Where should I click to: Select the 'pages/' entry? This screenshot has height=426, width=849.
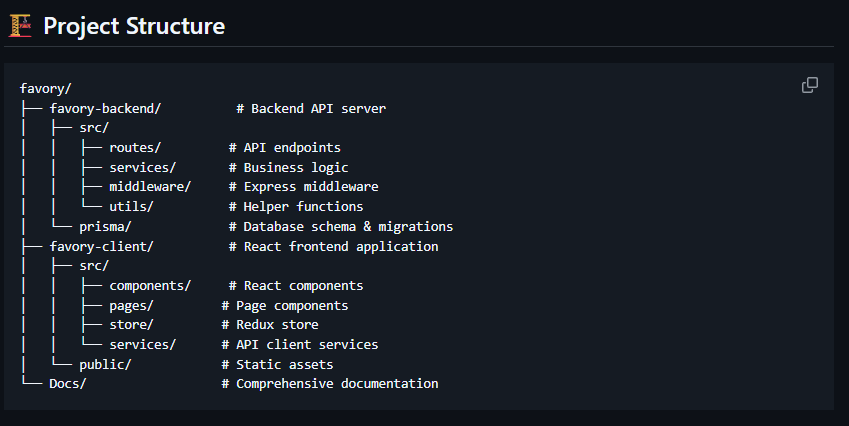click(131, 305)
